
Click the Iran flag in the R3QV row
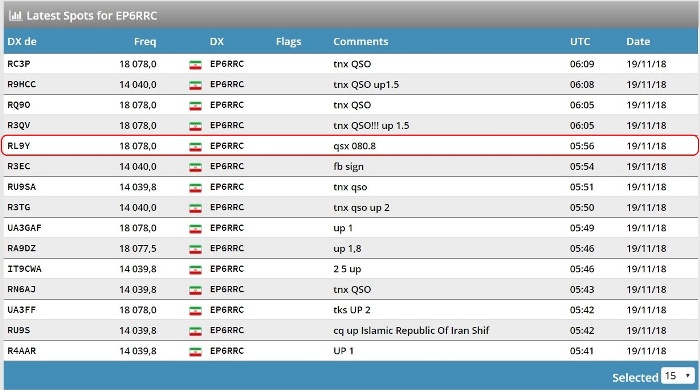[195, 126]
